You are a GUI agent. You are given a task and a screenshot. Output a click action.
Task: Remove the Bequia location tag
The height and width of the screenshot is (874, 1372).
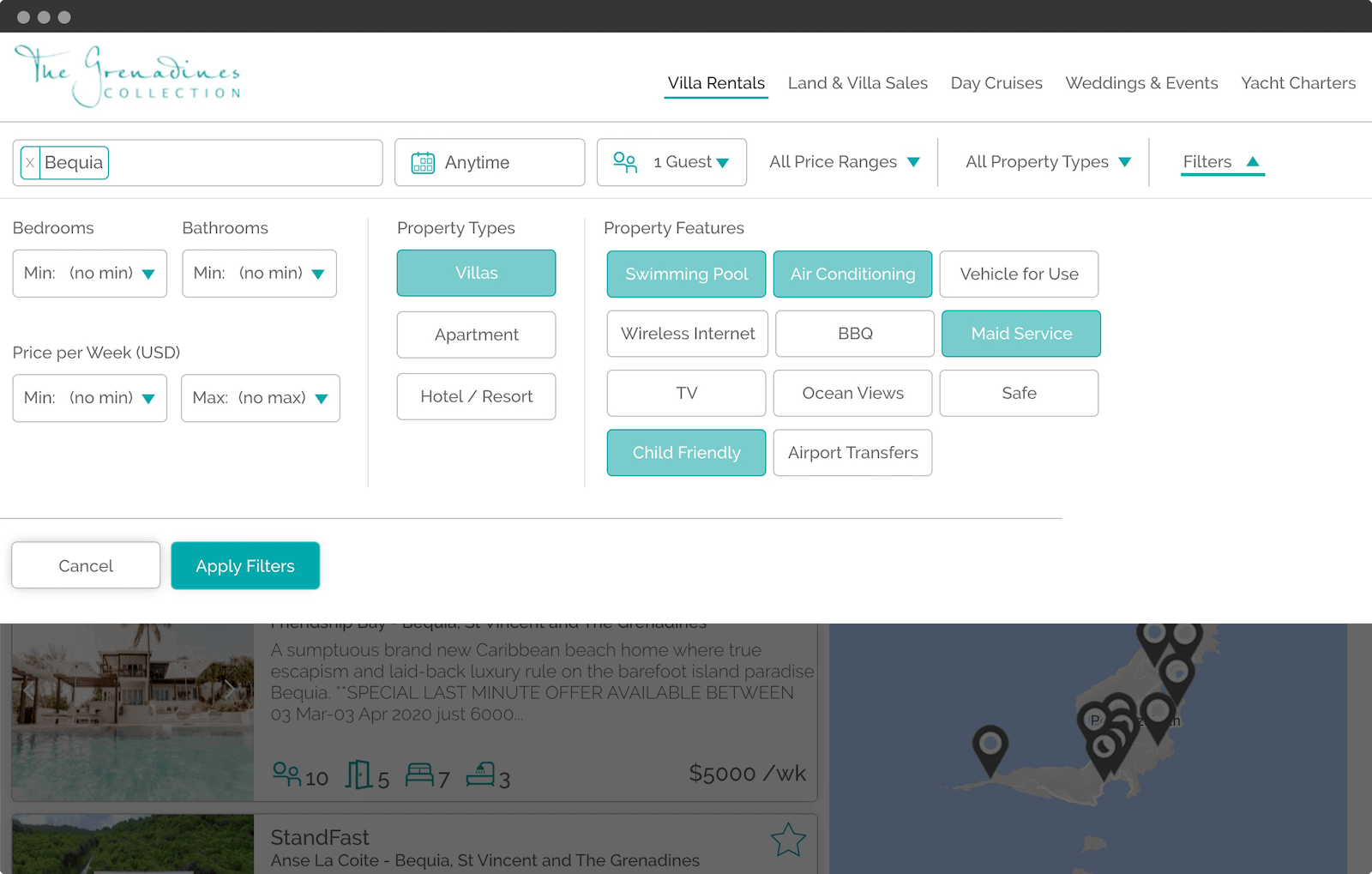click(30, 163)
